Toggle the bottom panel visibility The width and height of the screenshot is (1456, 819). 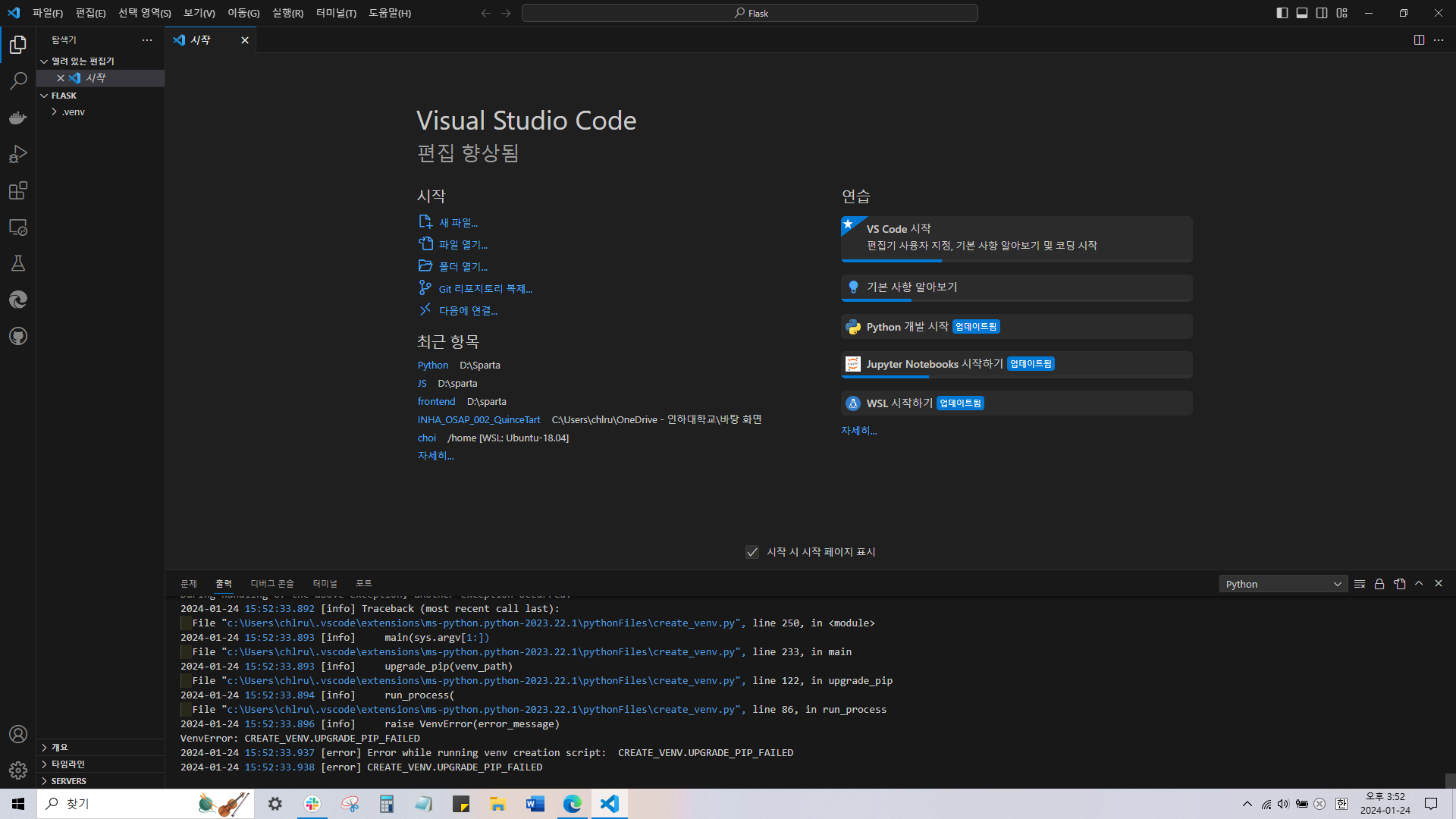click(1302, 13)
